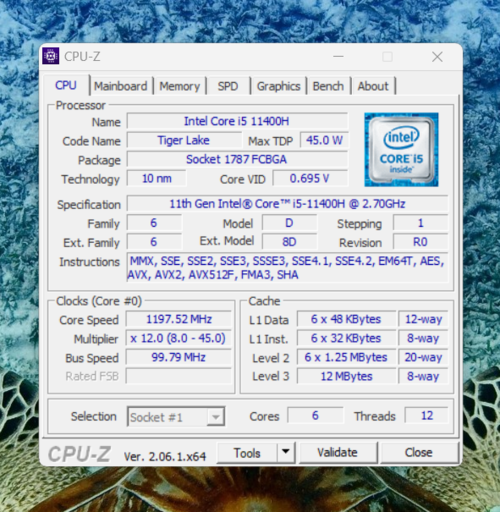Screen dimensions: 500x512
Task: Click the CPU-Z title bar text
Action: coord(82,57)
